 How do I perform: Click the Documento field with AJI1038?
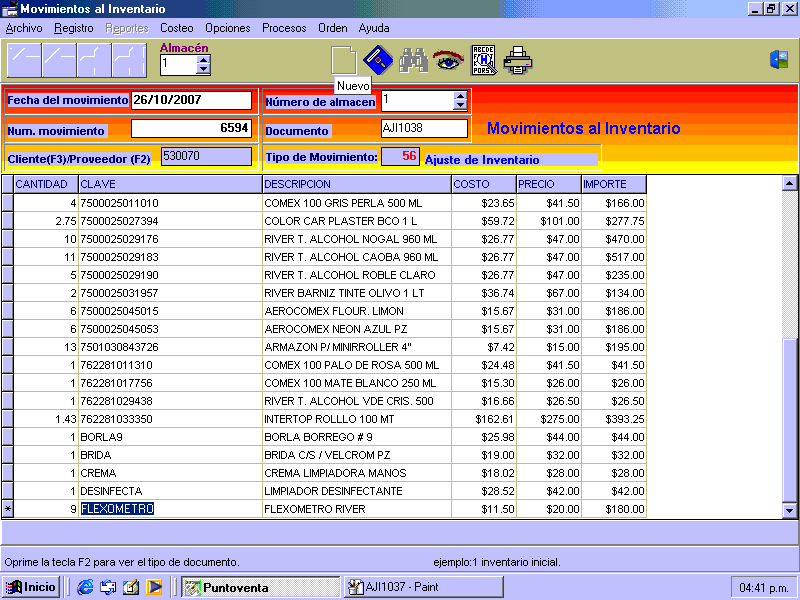click(424, 129)
